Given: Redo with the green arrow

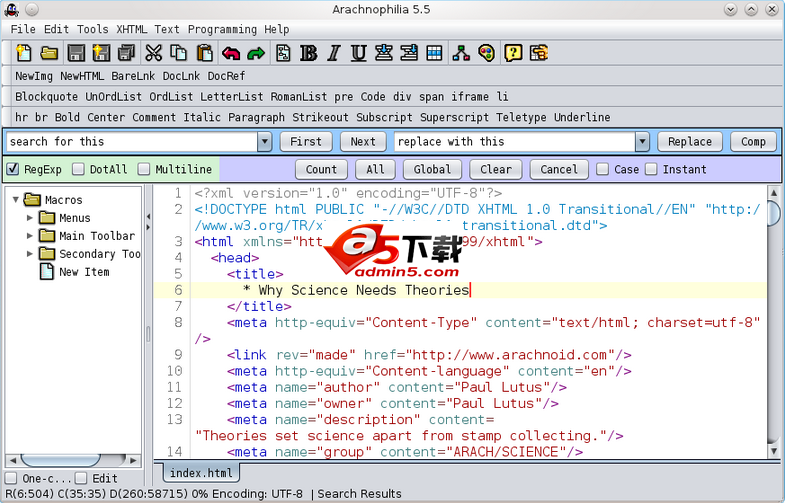Looking at the screenshot, I should click(256, 53).
